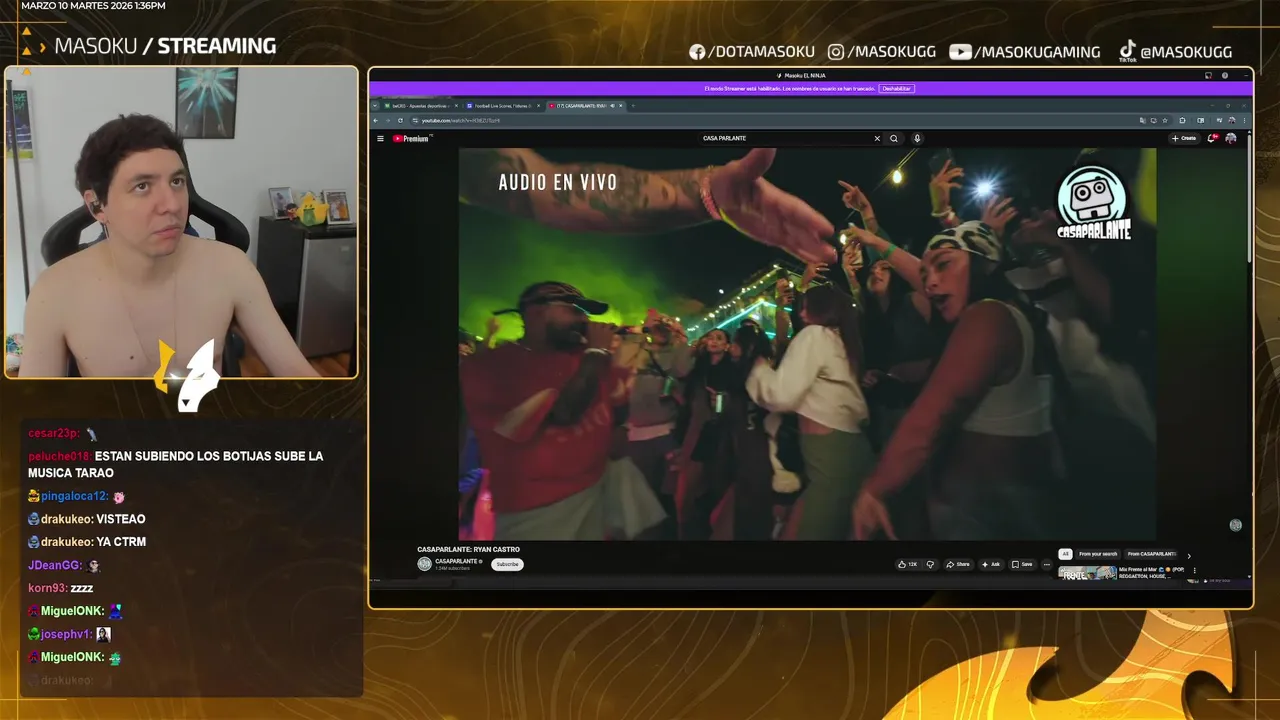Switch to the bet365 Apuestas deportivas tab
The width and height of the screenshot is (1280, 720).
pyautogui.click(x=420, y=105)
